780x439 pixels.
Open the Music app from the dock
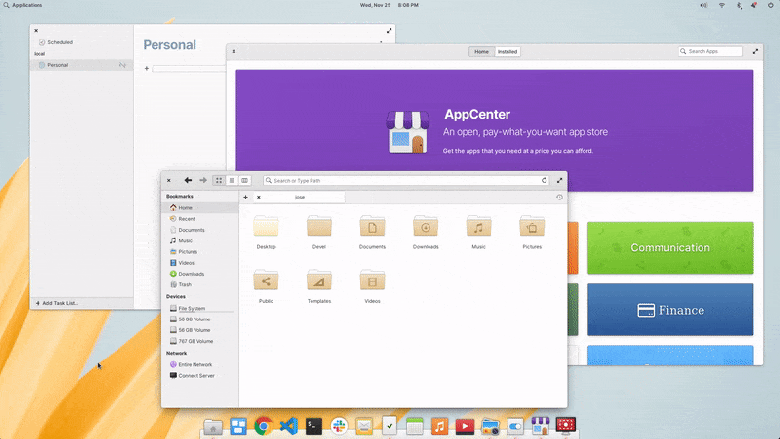[x=439, y=426]
